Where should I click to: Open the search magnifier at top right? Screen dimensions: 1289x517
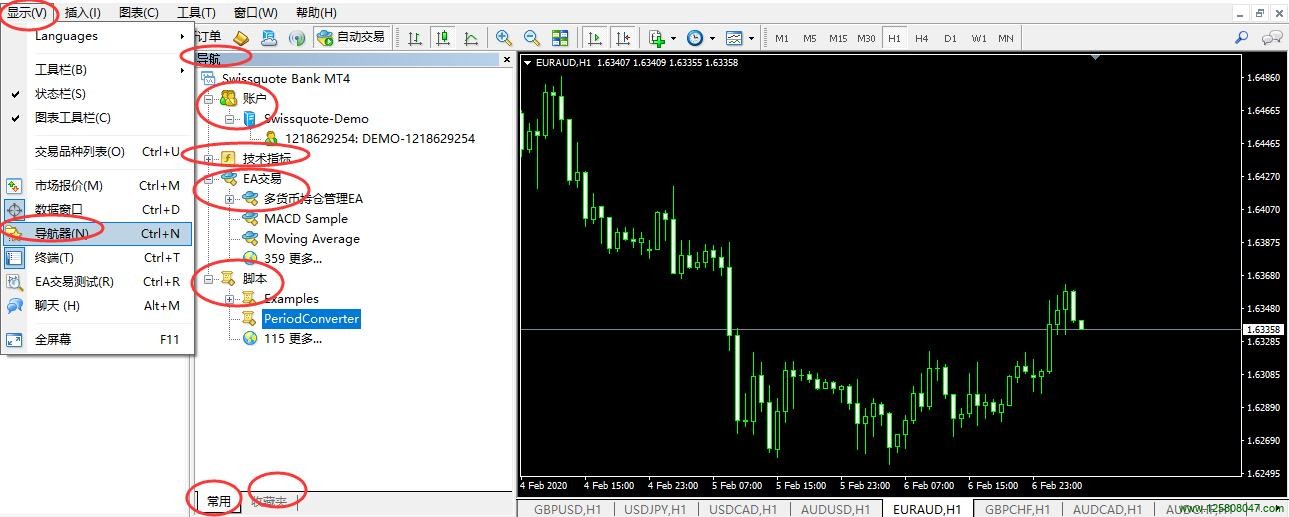coord(1242,38)
